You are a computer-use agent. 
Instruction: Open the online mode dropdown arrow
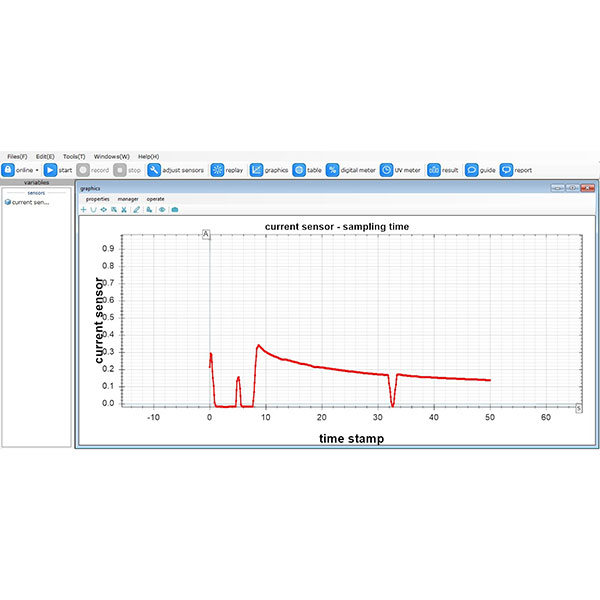pyautogui.click(x=37, y=170)
